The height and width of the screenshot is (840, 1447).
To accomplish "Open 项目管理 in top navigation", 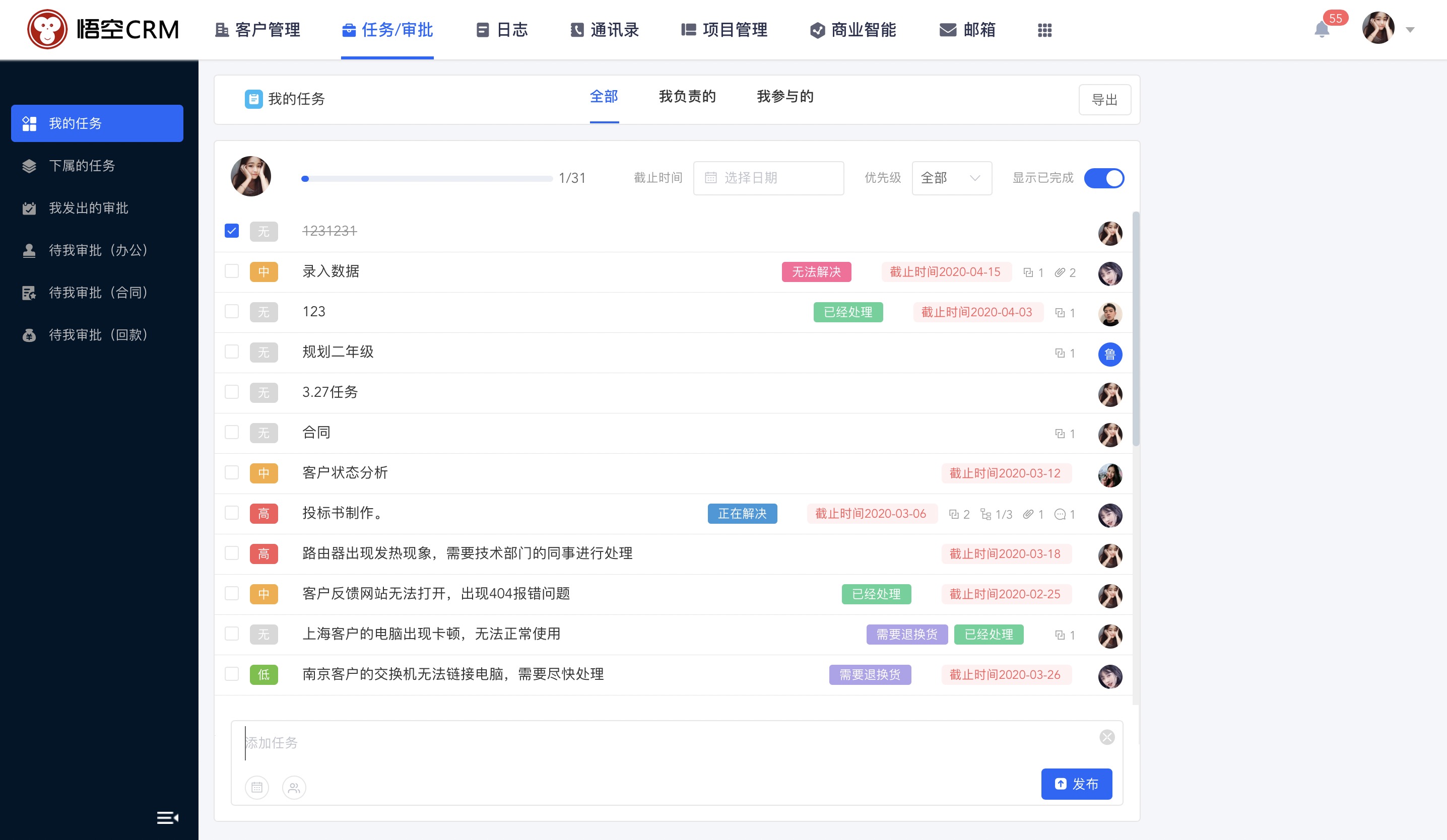I will (724, 30).
